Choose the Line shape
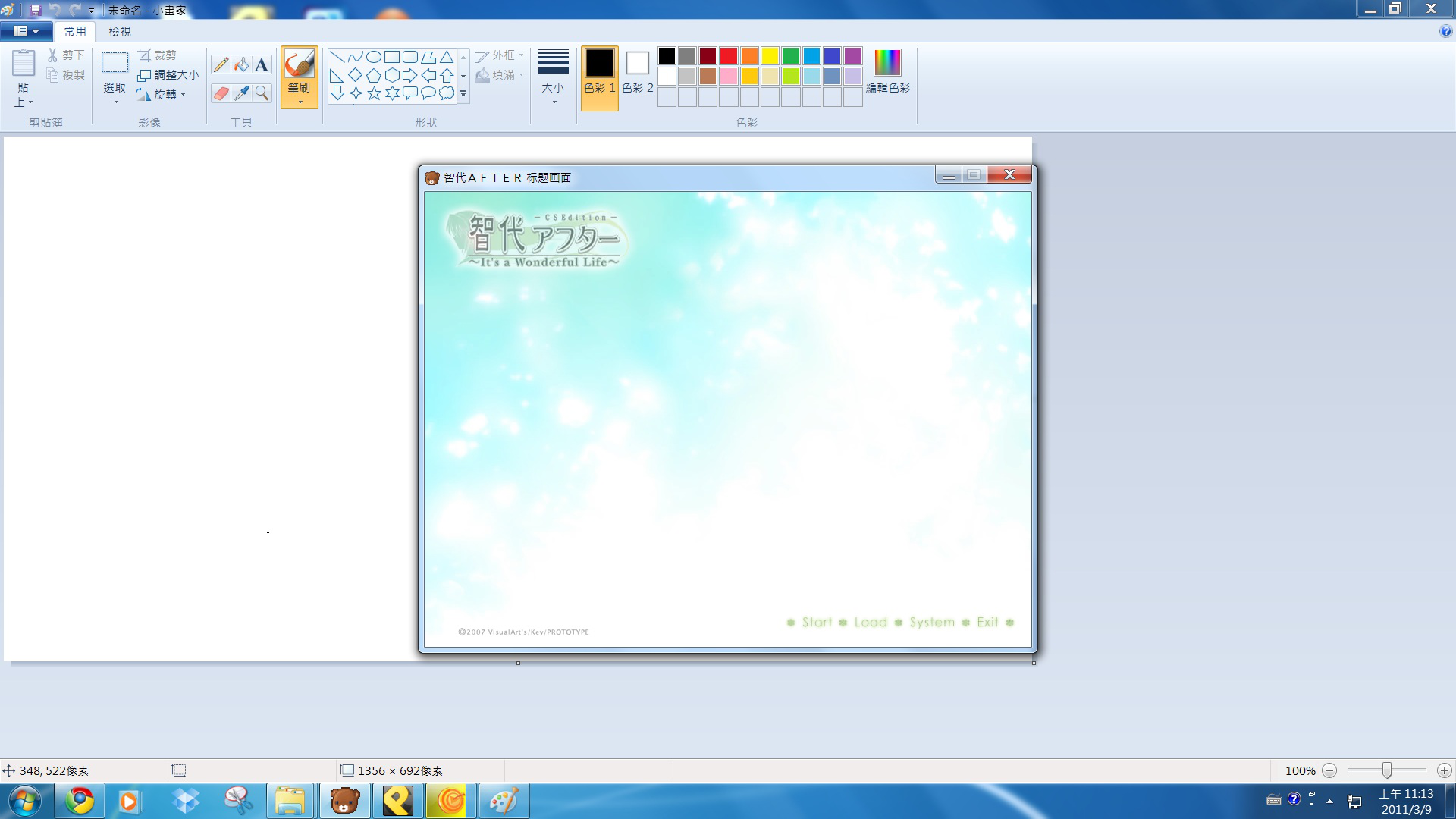 click(x=337, y=57)
